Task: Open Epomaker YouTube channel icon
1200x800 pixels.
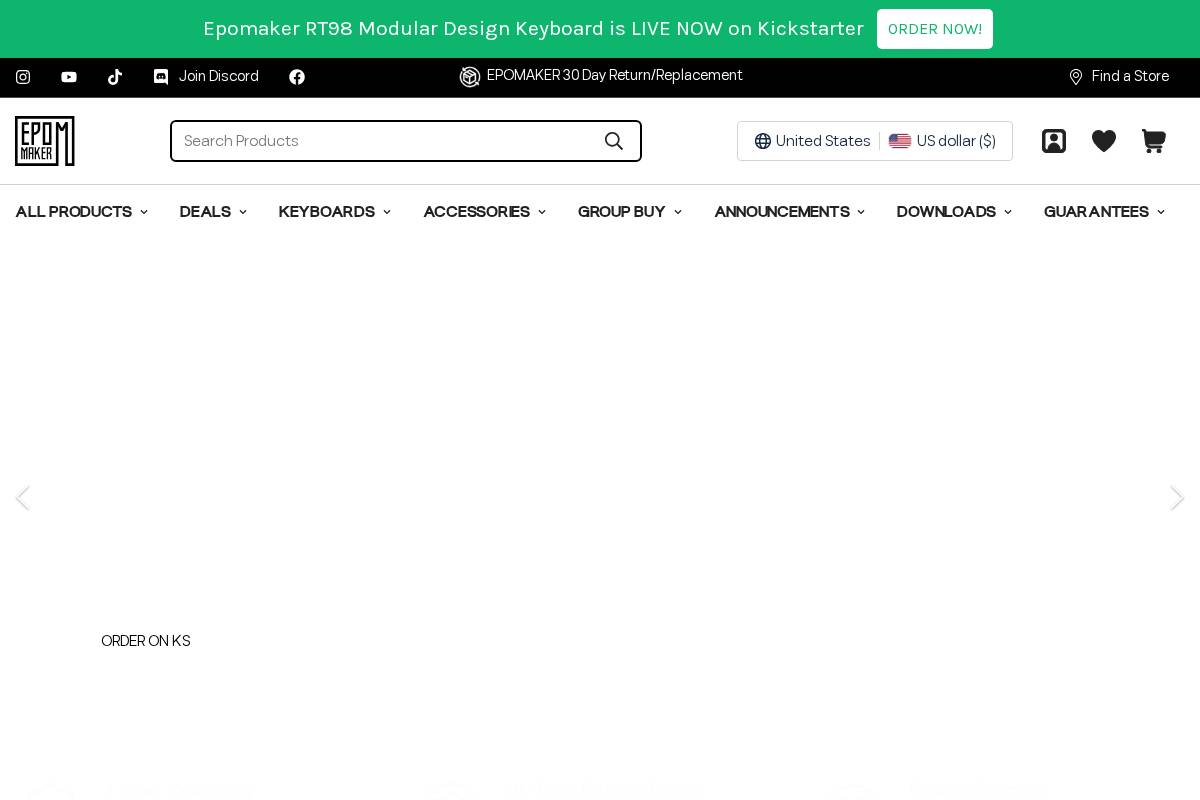Action: pyautogui.click(x=69, y=77)
